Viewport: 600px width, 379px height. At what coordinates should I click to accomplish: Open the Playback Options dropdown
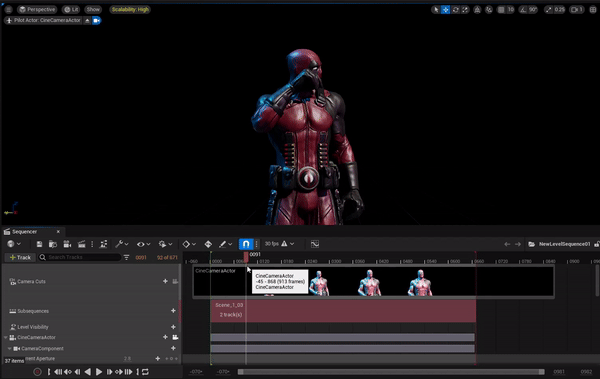(x=165, y=244)
